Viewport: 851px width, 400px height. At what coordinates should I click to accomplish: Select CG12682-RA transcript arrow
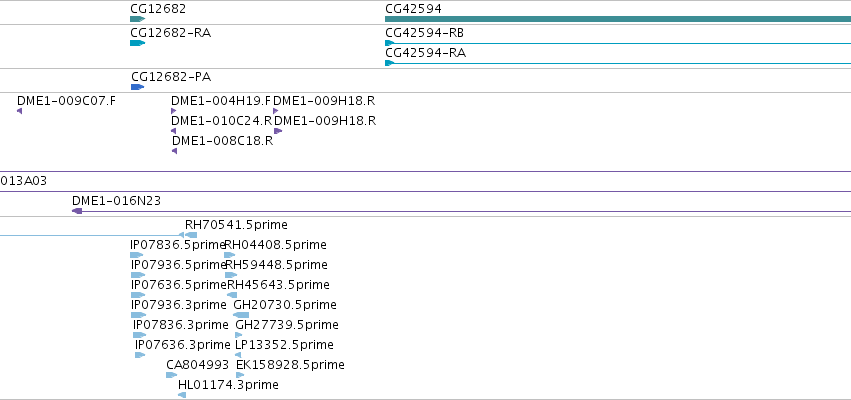(138, 43)
